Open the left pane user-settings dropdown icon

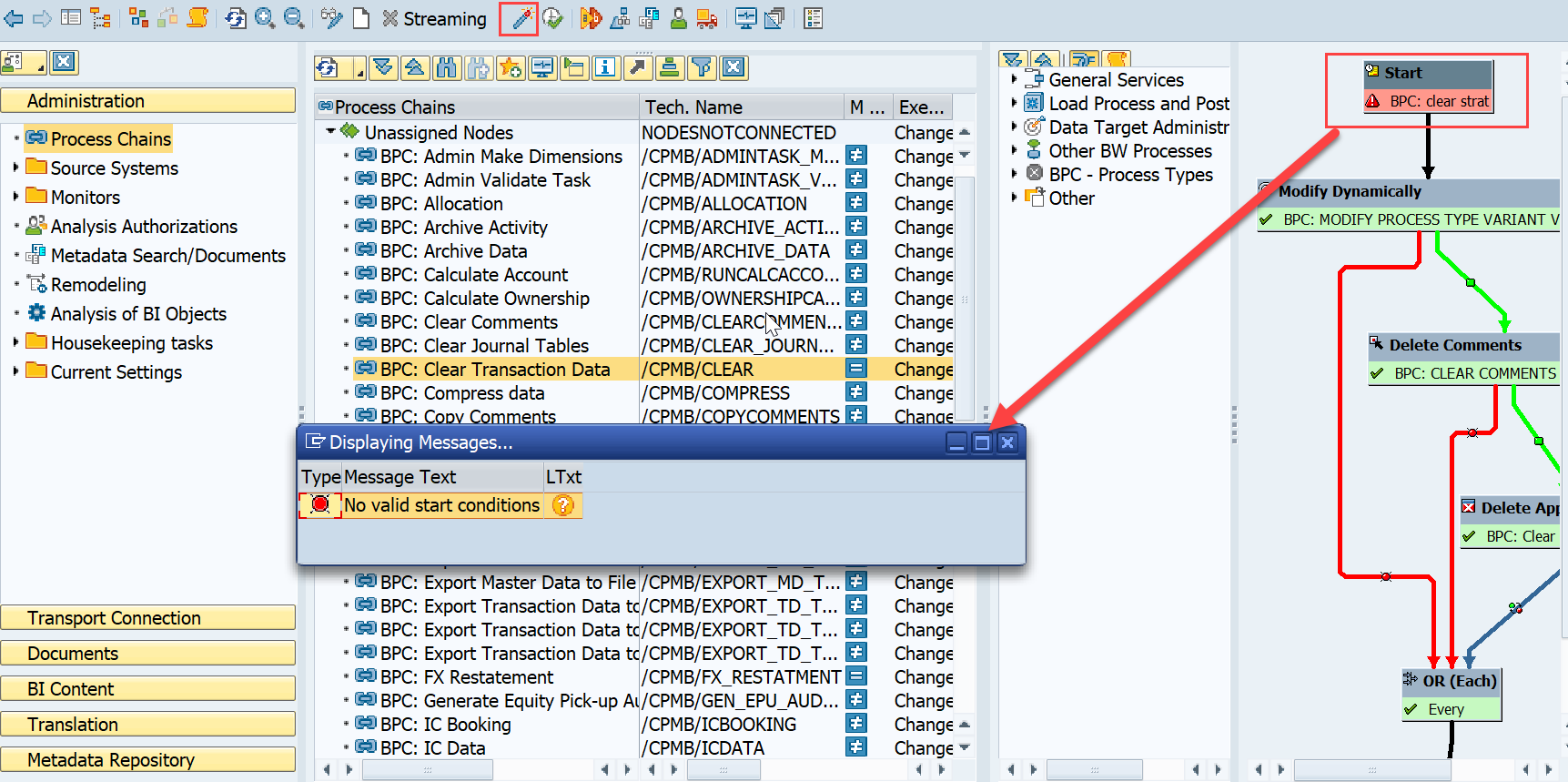24,62
